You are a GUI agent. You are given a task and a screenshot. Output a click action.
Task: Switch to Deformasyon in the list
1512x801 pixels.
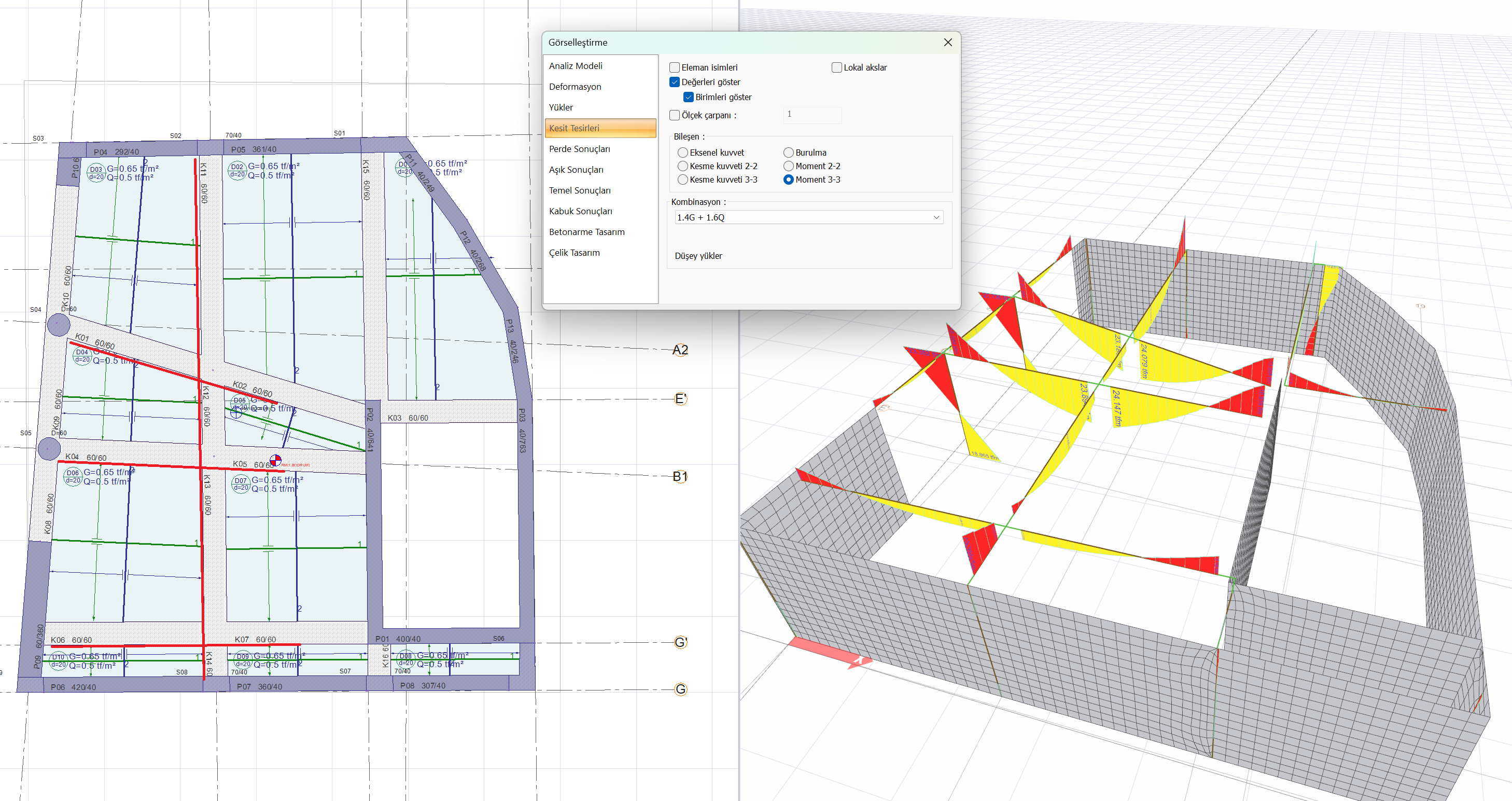(x=575, y=87)
